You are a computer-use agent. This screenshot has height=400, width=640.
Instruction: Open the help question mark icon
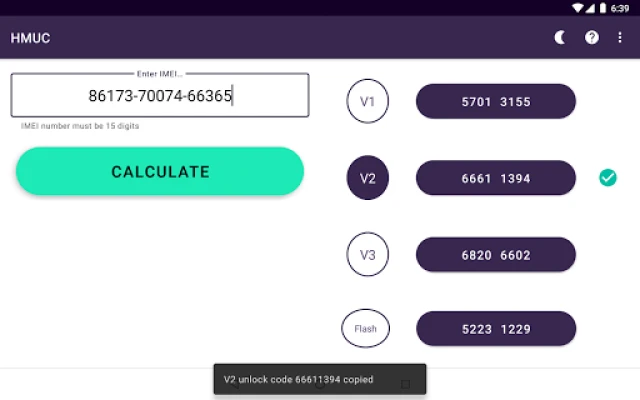[591, 38]
